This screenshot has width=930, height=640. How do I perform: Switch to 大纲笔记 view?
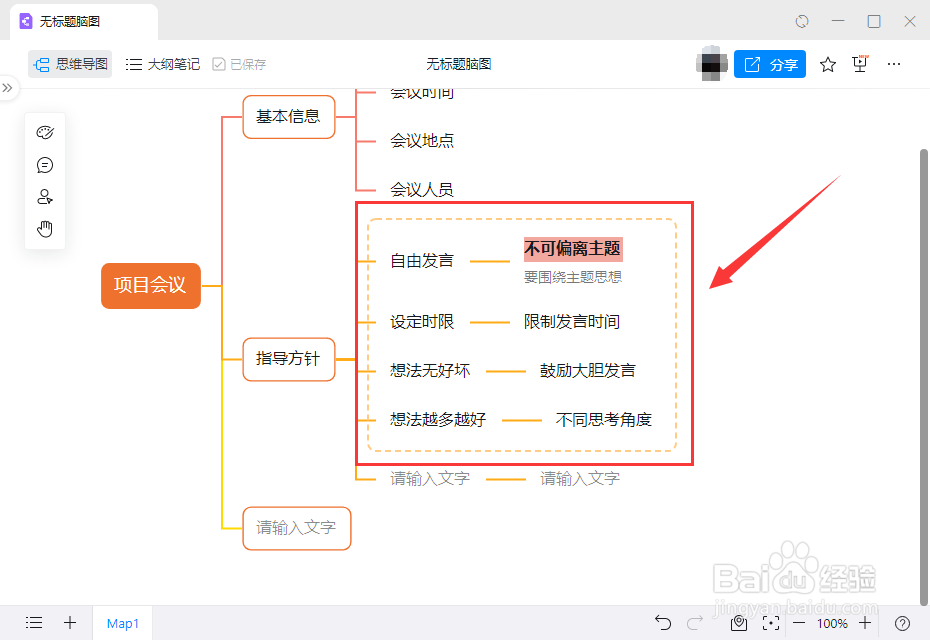tap(162, 63)
